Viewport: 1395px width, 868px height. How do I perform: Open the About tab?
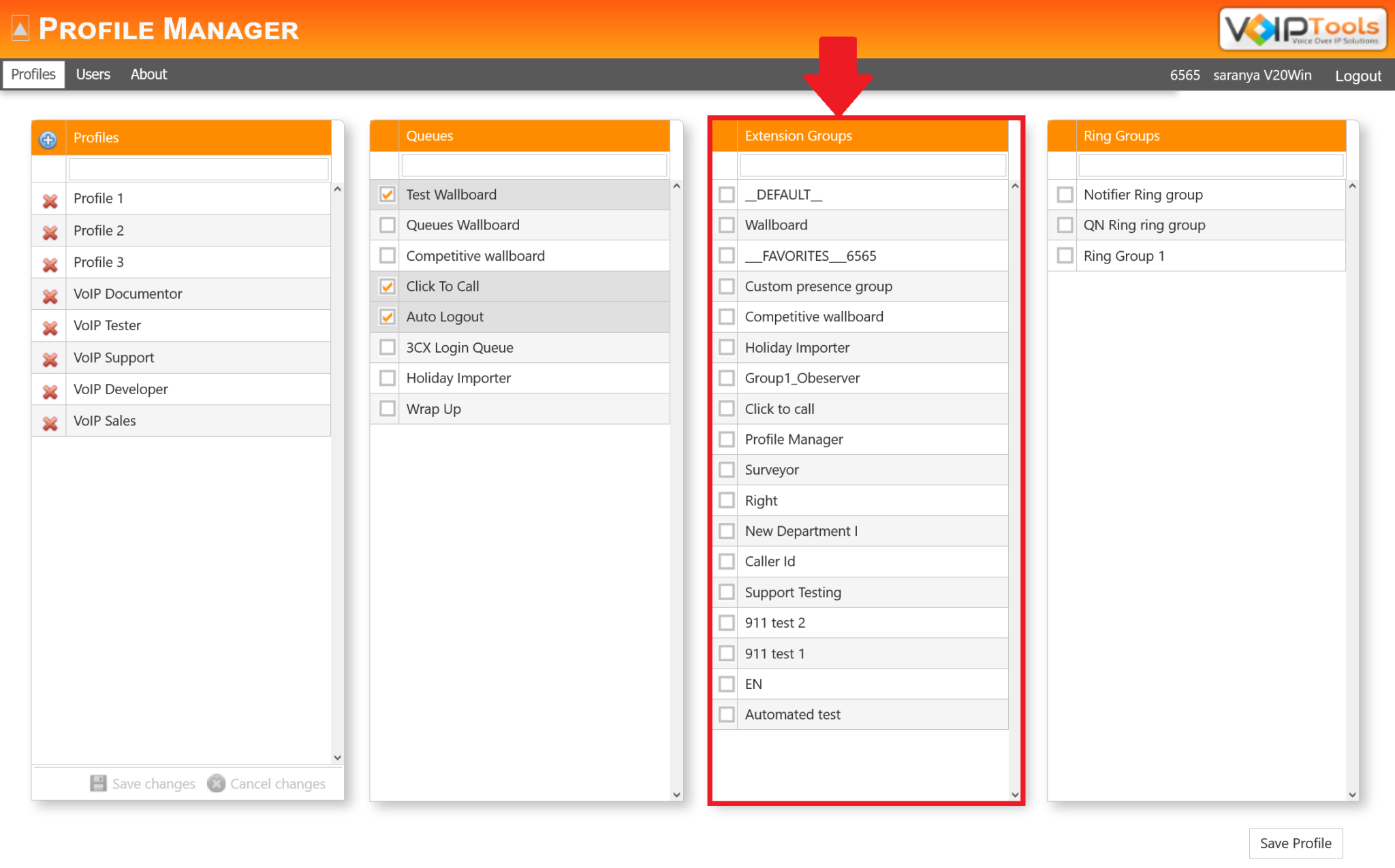[x=148, y=74]
